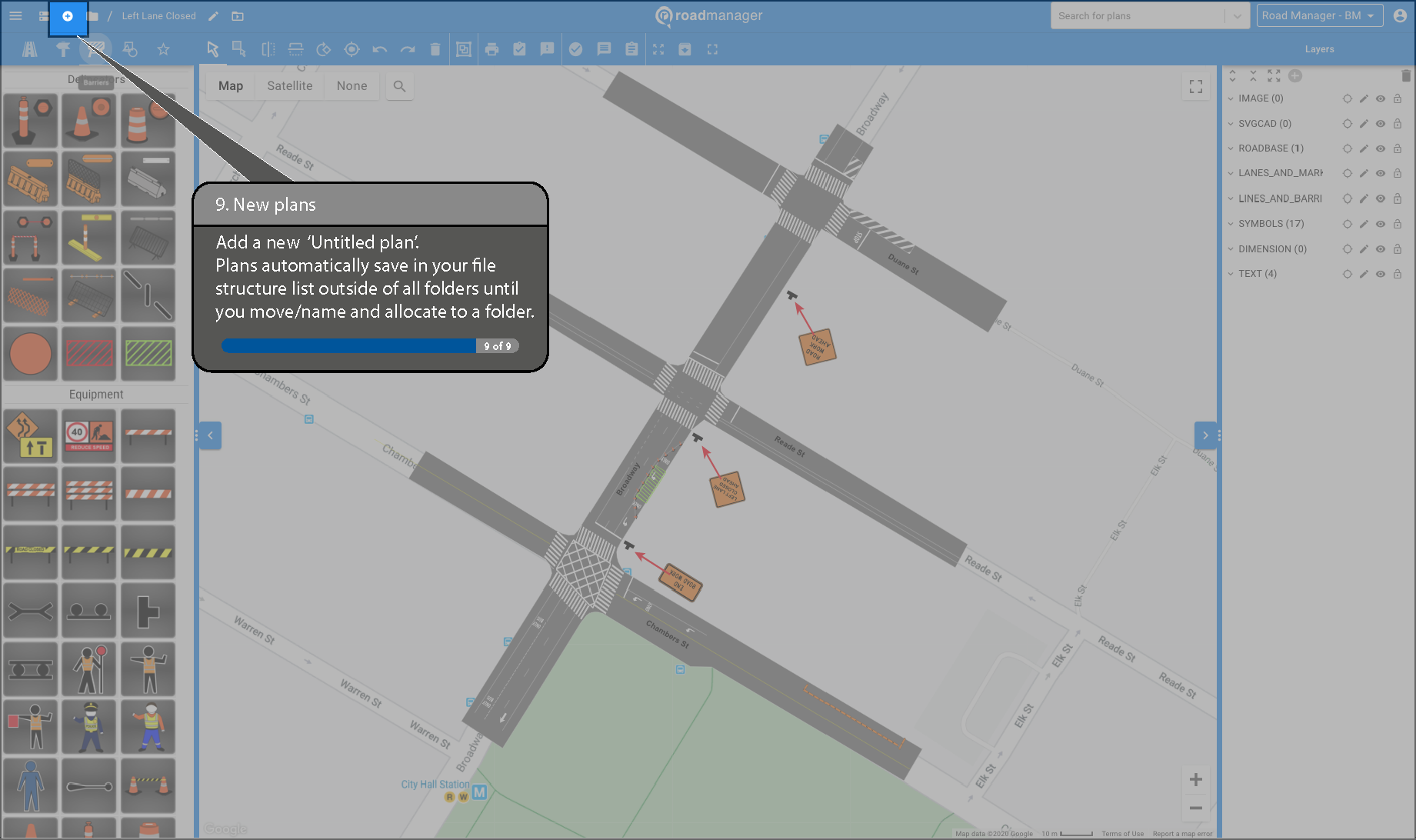Screen dimensions: 1416x840
Task: Click the rotate object icon
Action: click(x=324, y=49)
